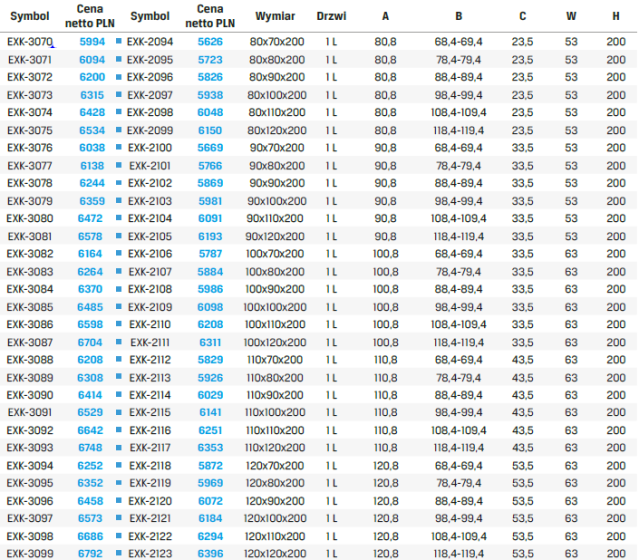Click symbol EXK-2095

pos(150,60)
